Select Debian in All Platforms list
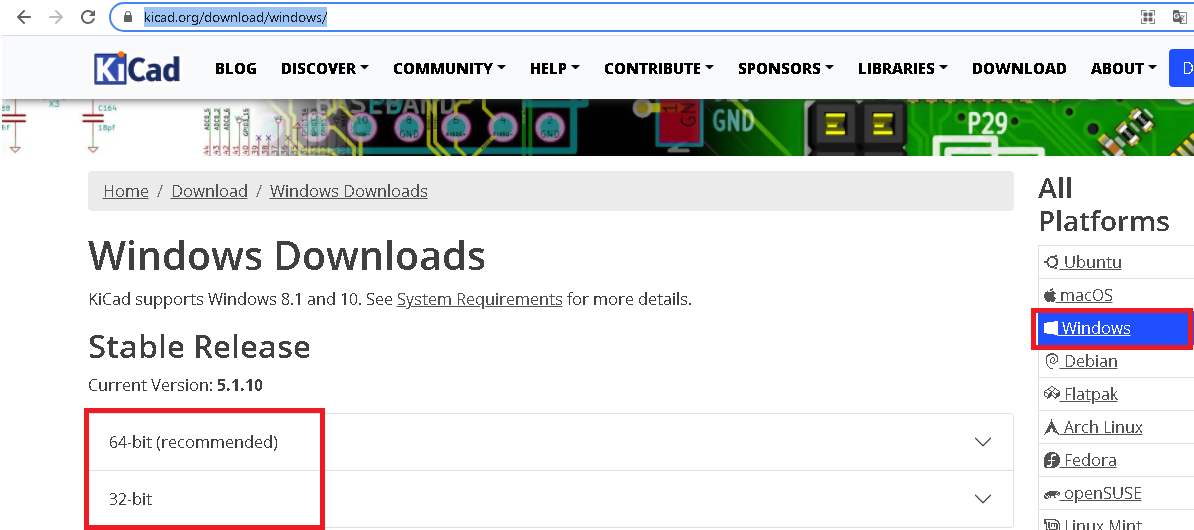This screenshot has height=530, width=1194. pyautogui.click(x=1116, y=361)
